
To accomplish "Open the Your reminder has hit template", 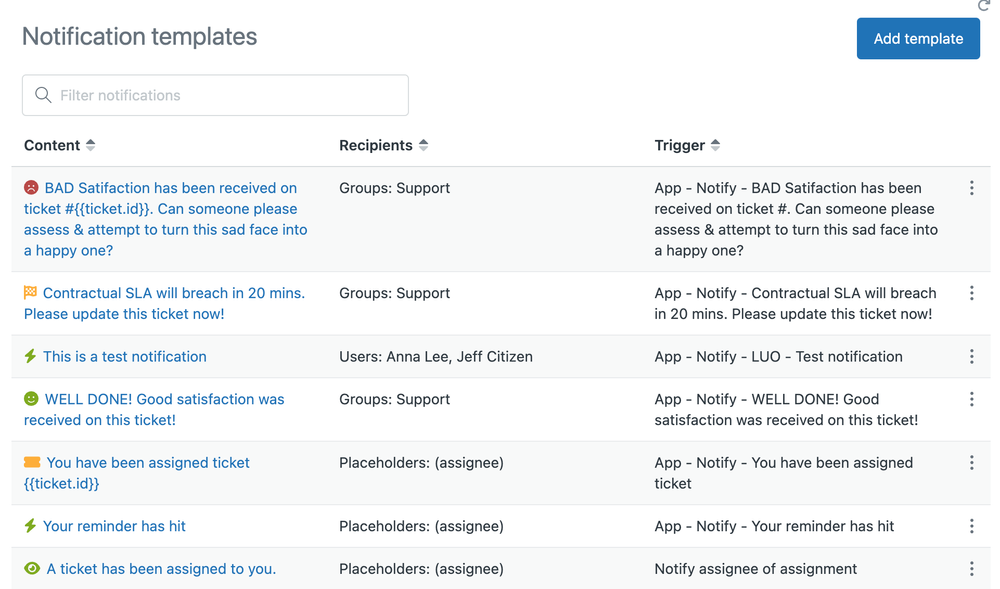I will coord(113,526).
